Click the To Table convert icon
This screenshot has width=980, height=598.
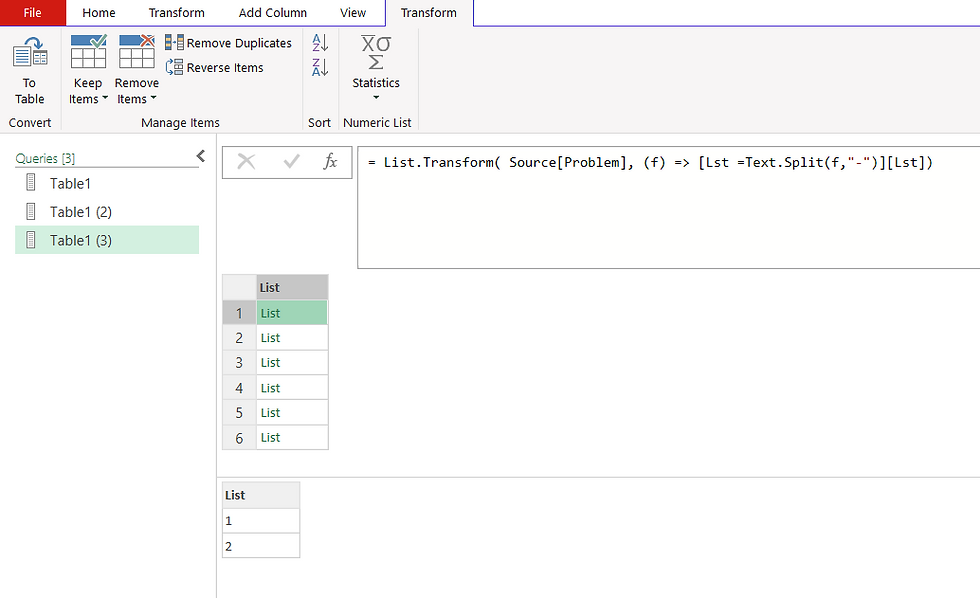(30, 53)
